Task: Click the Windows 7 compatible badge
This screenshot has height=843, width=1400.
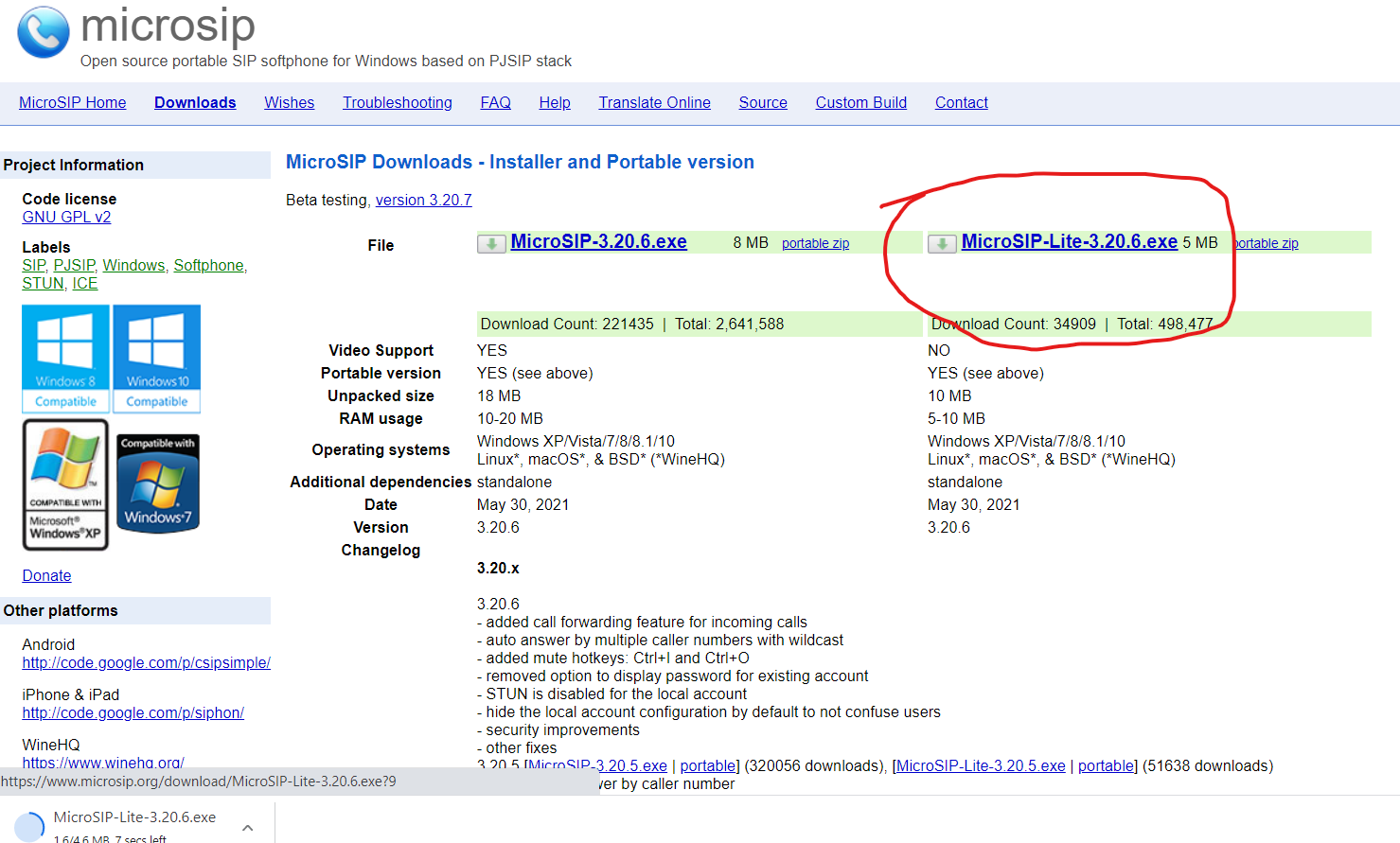Action: (x=158, y=483)
